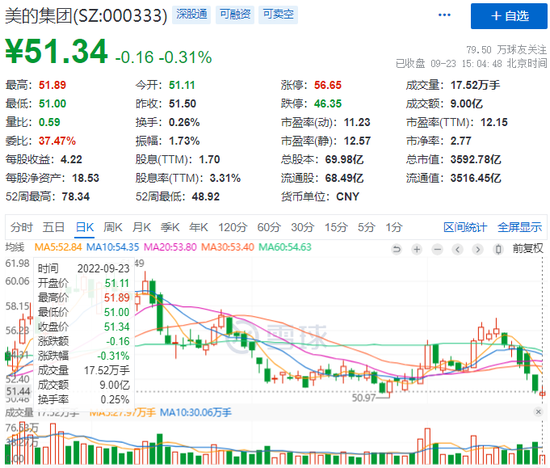Close the 成交量 volume indicator panel
The width and height of the screenshot is (550, 468).
(x=538, y=412)
